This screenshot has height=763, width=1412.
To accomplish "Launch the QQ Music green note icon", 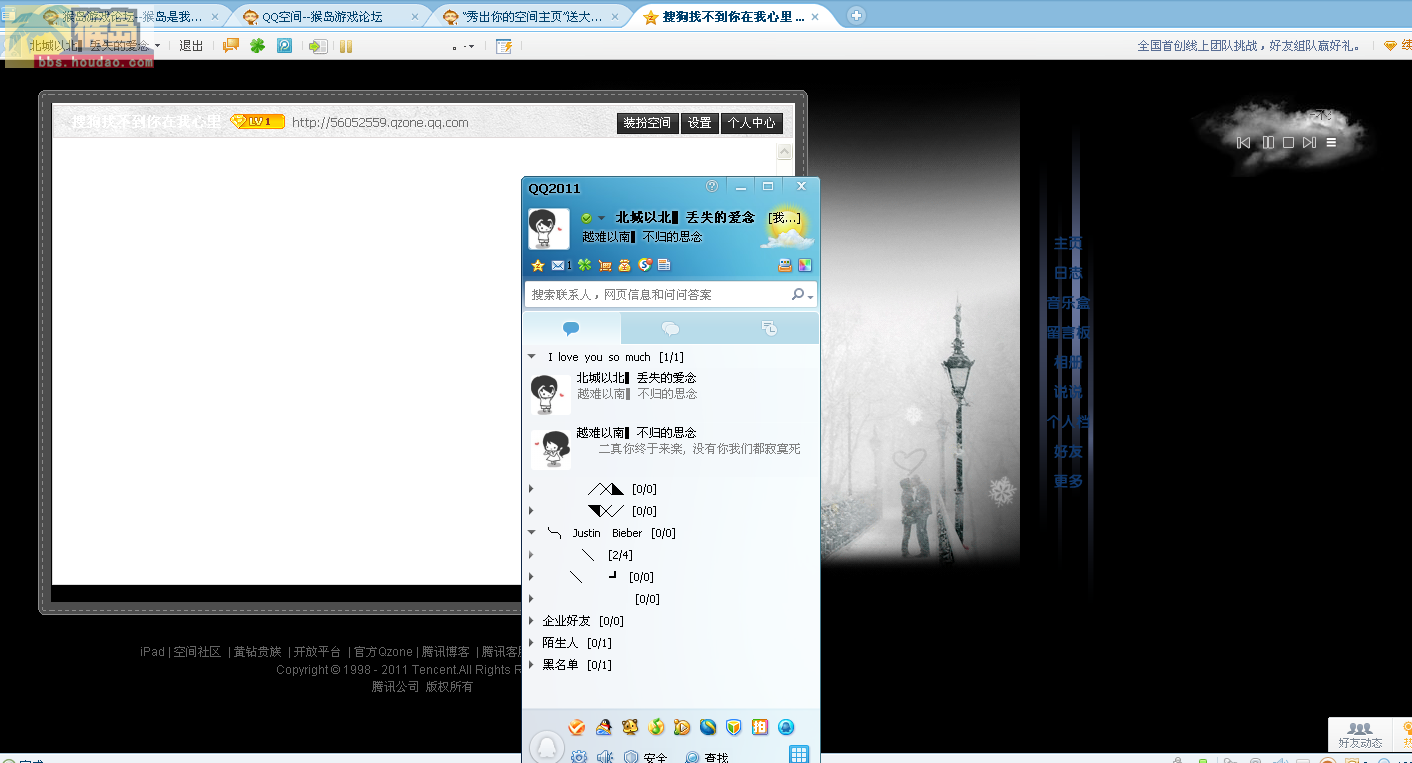I will click(x=656, y=727).
